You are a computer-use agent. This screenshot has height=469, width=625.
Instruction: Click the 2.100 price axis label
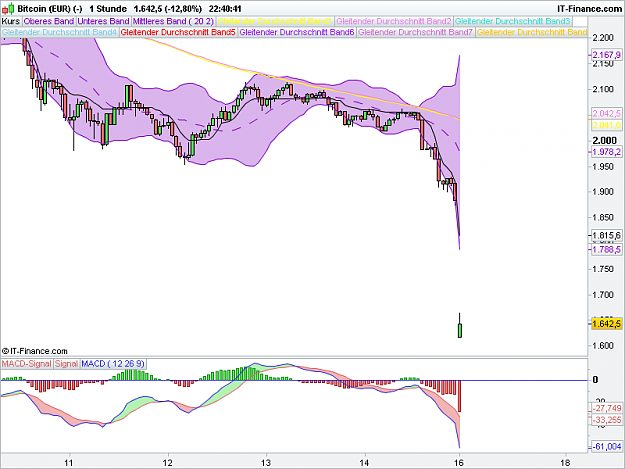pyautogui.click(x=603, y=89)
